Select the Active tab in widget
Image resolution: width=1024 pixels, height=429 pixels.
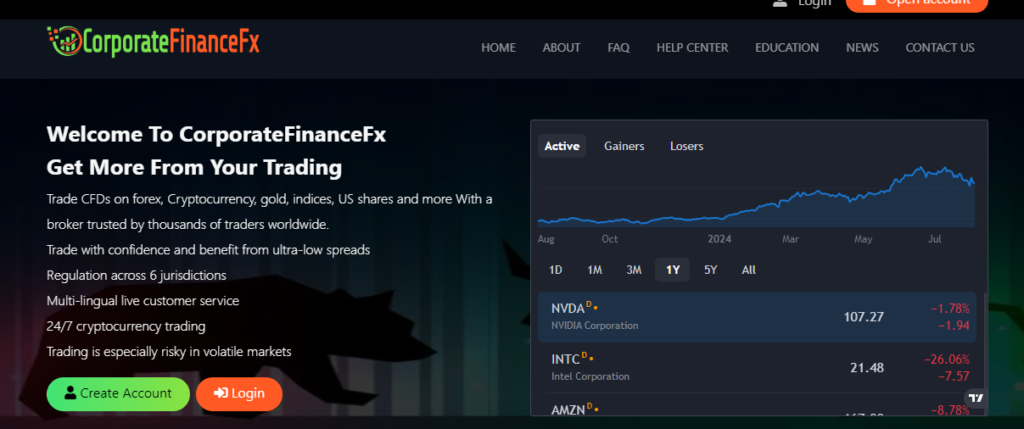pyautogui.click(x=562, y=146)
